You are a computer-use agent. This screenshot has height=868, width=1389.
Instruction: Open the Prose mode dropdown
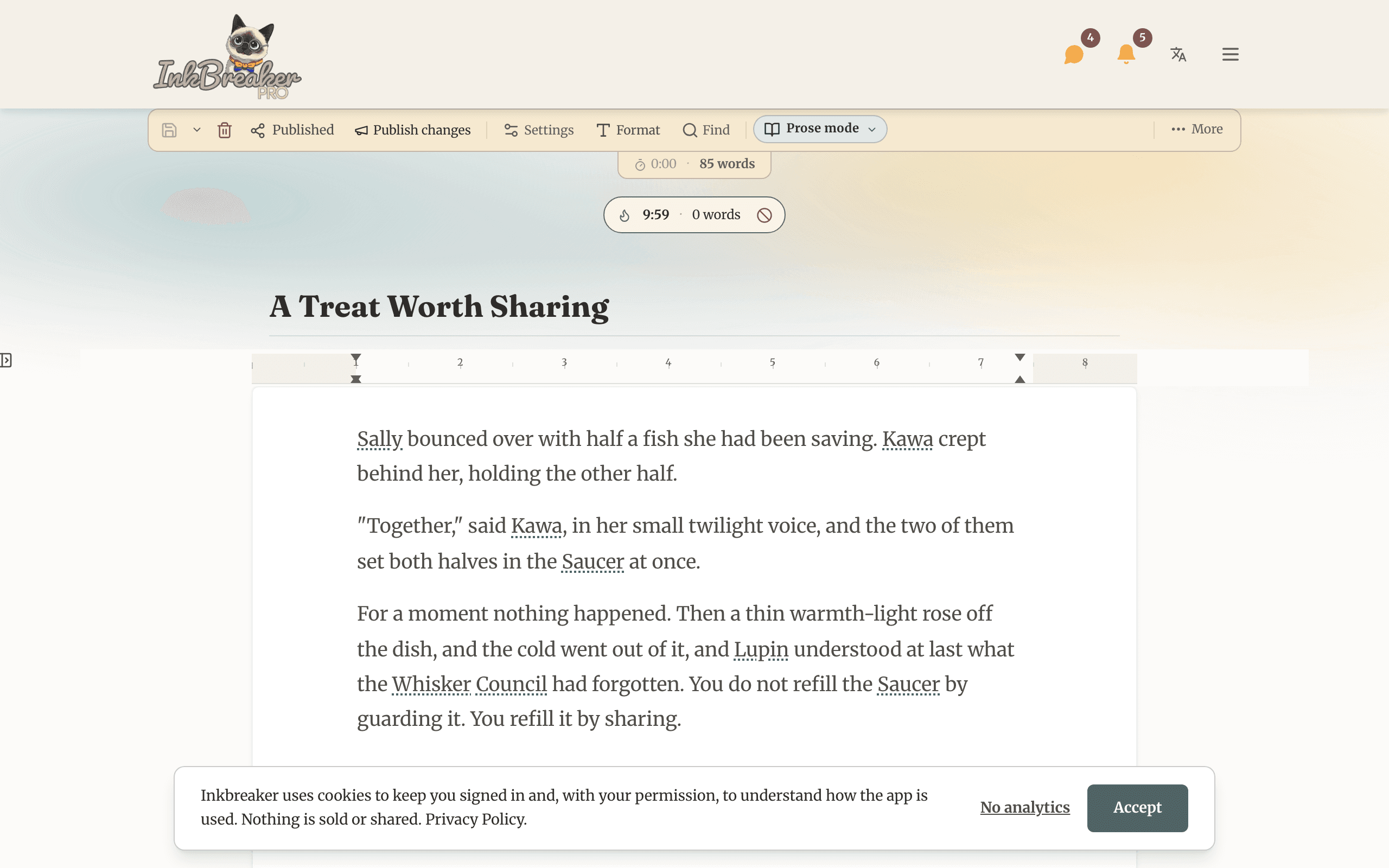pos(820,129)
